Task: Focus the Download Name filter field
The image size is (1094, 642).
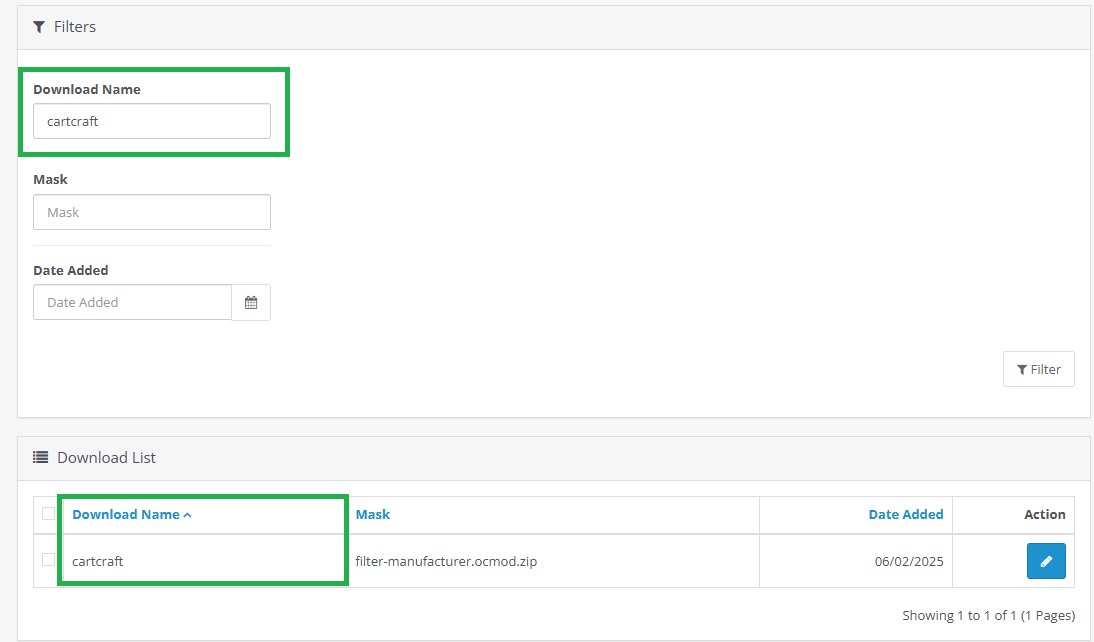Action: (152, 122)
